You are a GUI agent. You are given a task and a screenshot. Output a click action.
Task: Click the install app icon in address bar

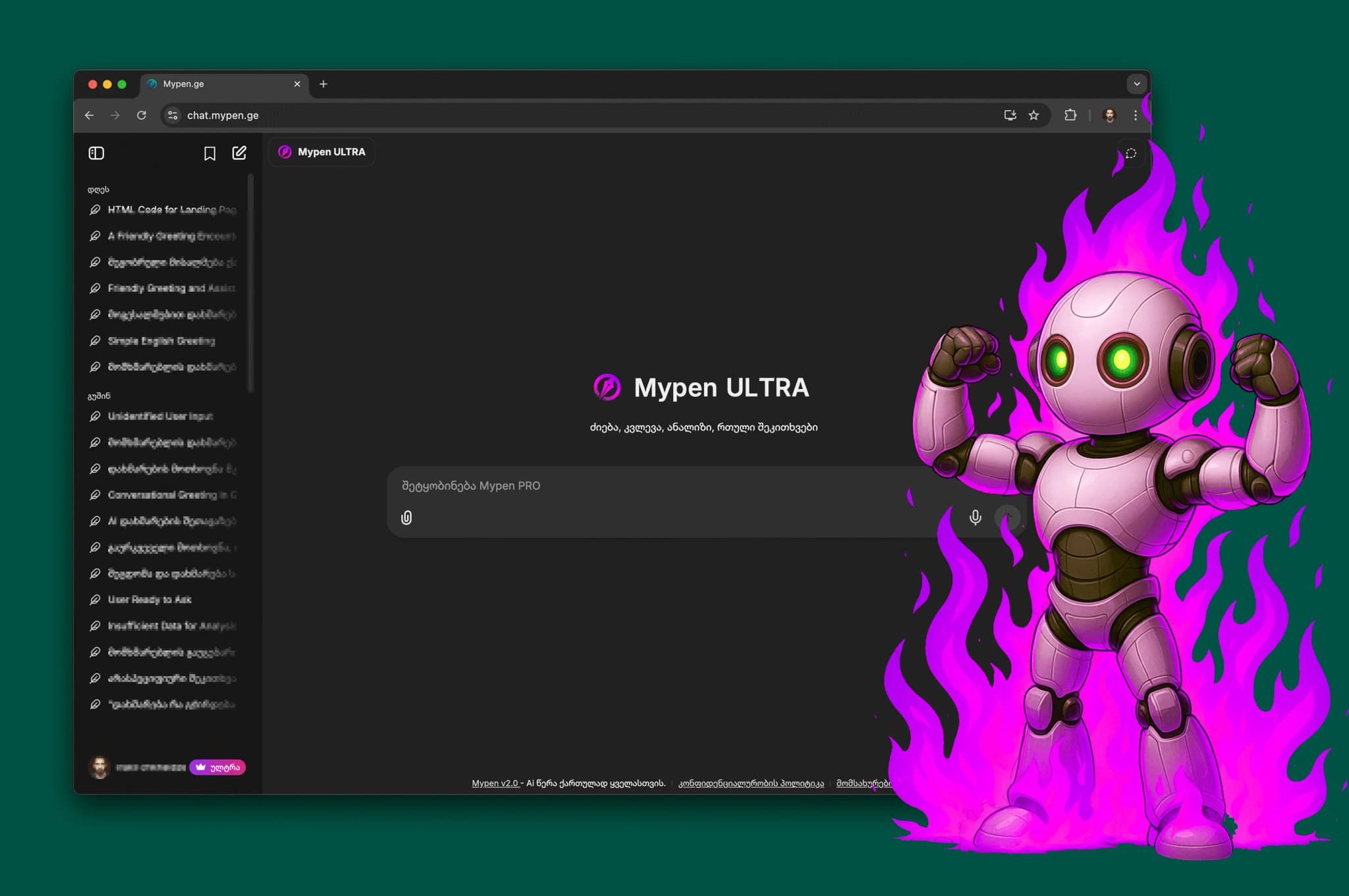click(1010, 115)
